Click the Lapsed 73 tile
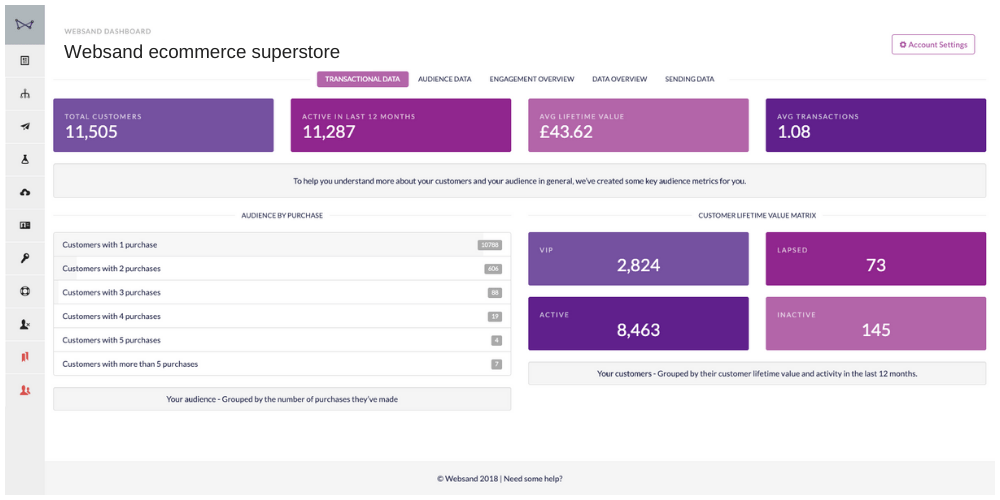Screen dimensions: 1000x500 pyautogui.click(x=876, y=258)
